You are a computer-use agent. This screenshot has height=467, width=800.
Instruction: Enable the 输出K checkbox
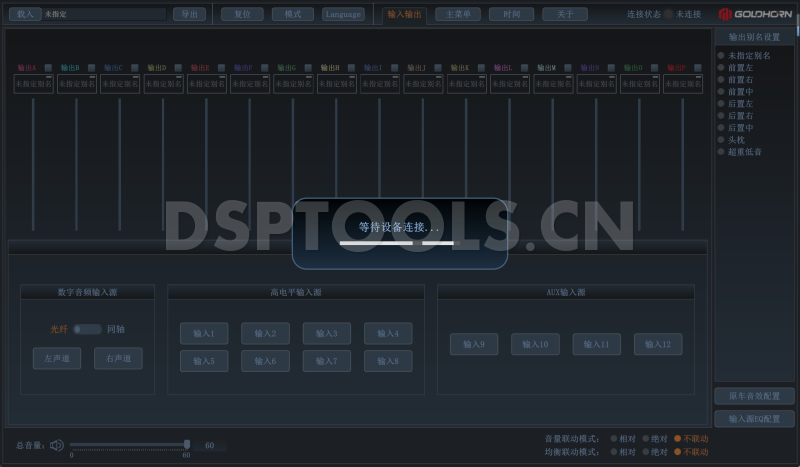pos(481,68)
